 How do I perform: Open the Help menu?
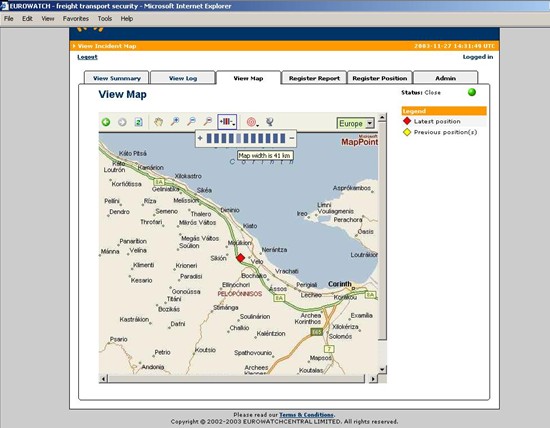pos(127,19)
